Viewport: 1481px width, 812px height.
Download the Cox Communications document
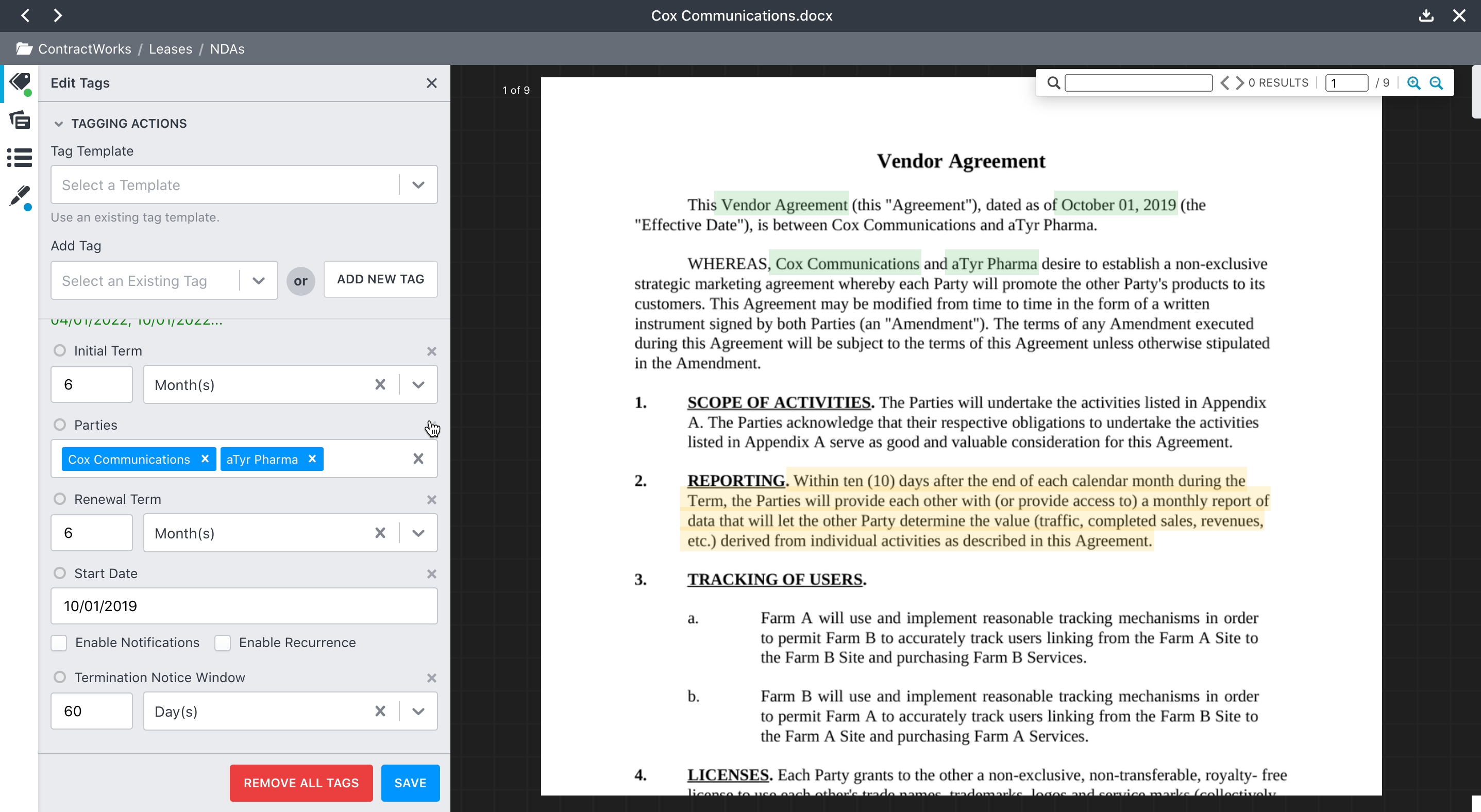(1426, 15)
